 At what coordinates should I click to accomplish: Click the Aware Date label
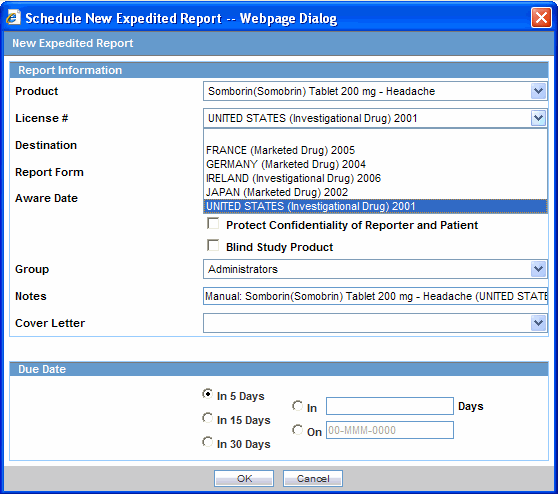(46, 198)
